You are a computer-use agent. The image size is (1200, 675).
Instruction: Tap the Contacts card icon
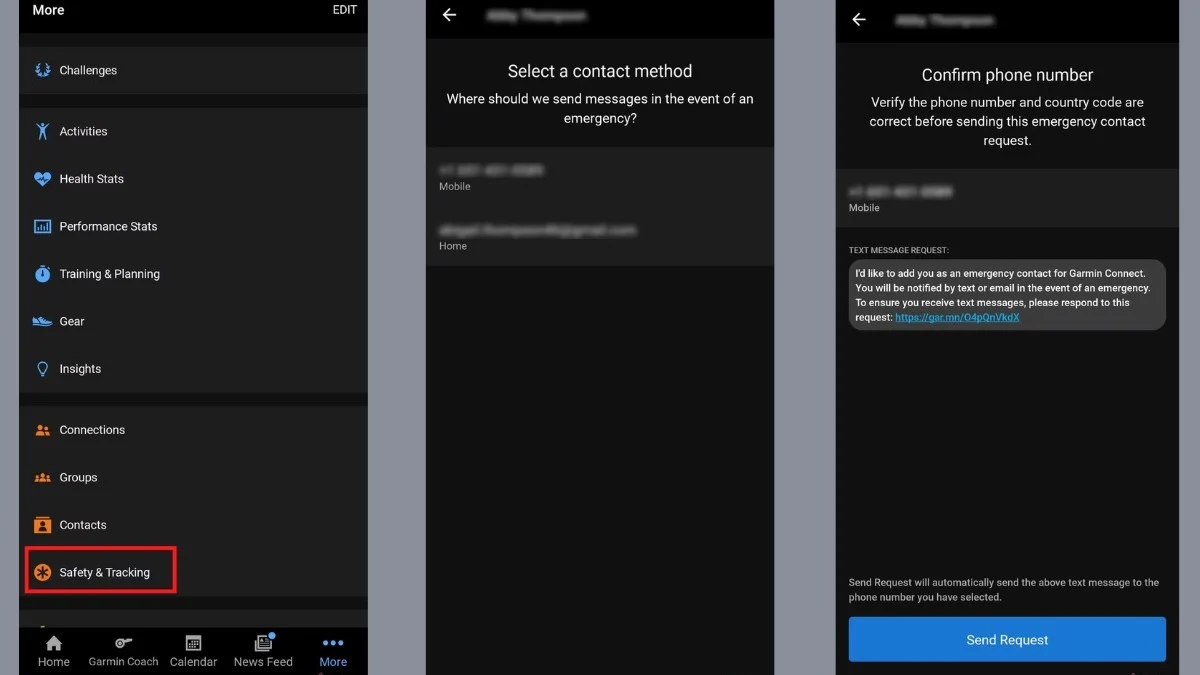click(x=42, y=525)
